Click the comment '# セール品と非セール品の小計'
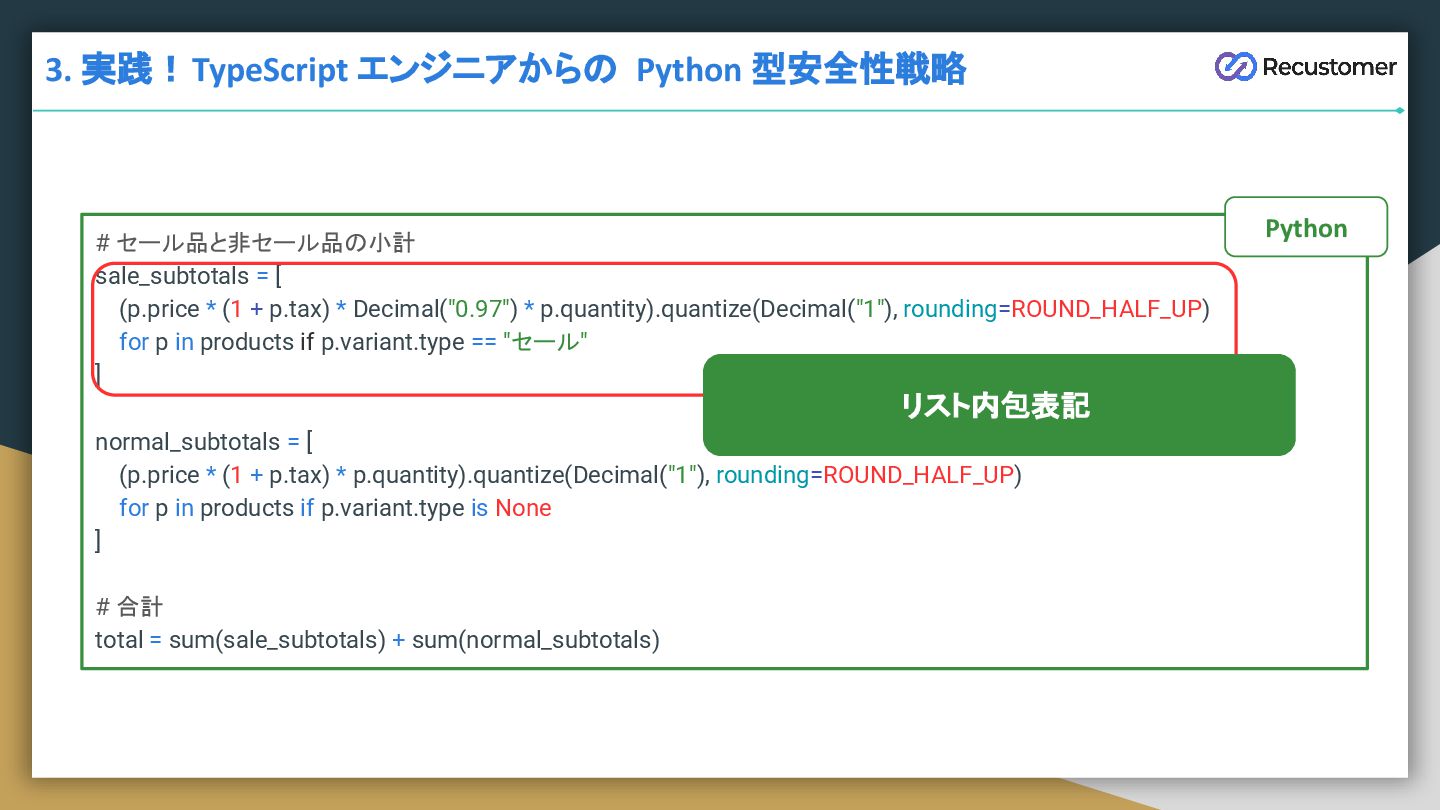This screenshot has width=1440, height=810. pos(255,243)
